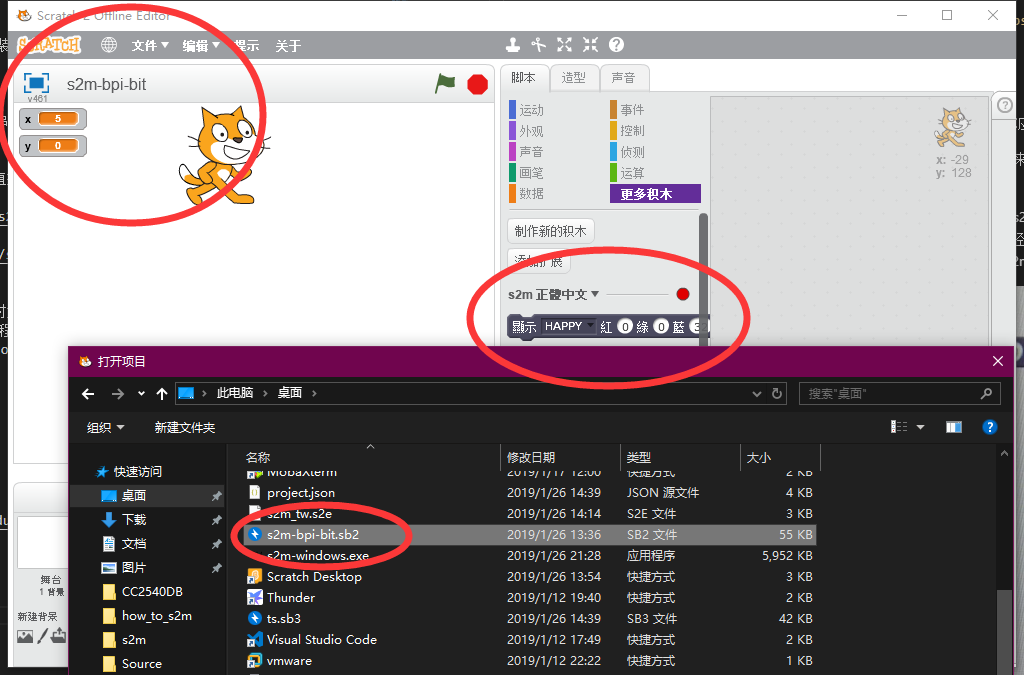Select the Delete scissors tool
This screenshot has height=675, width=1024.
coord(539,45)
